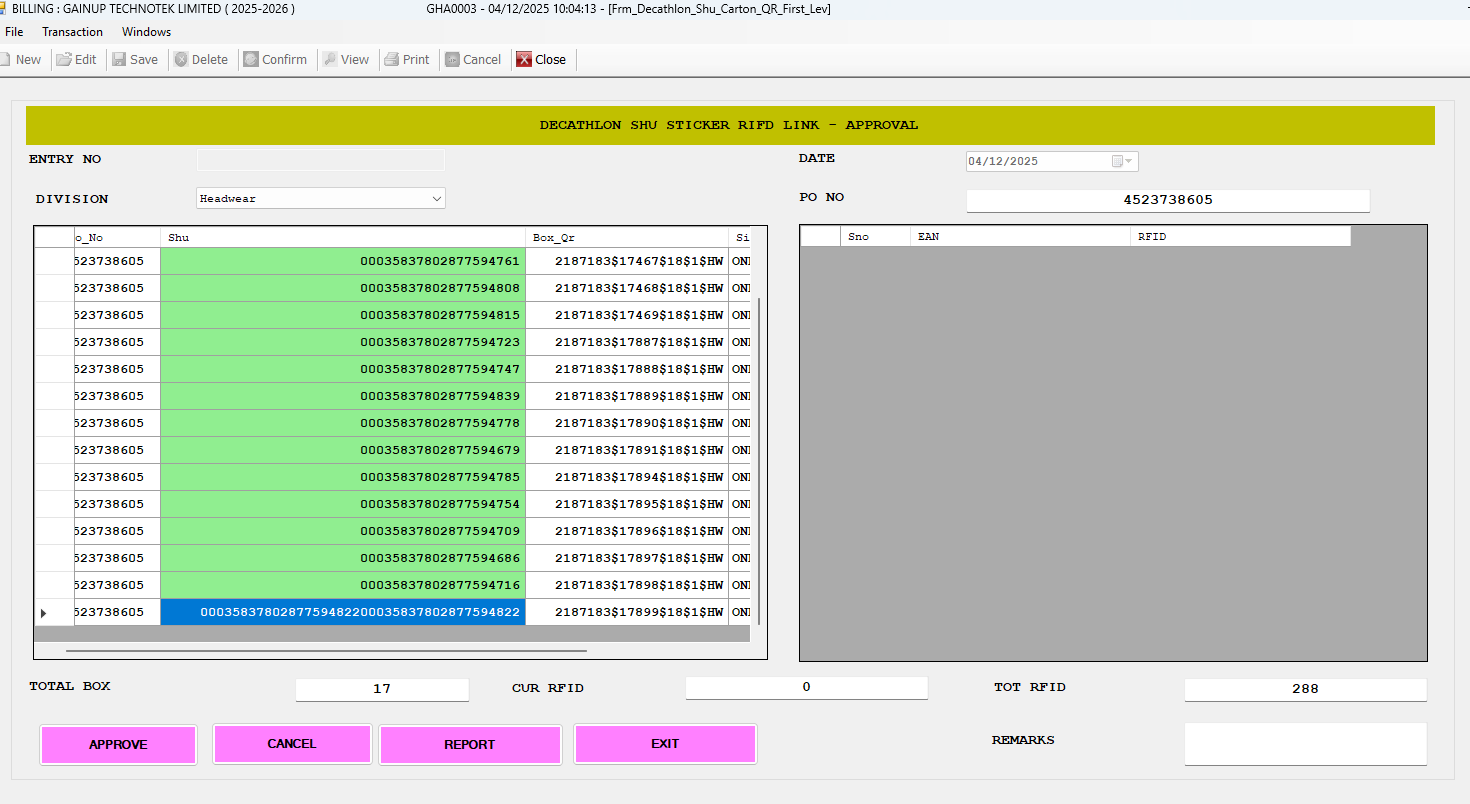Screen dimensions: 1470x804
Task: Click the toolbar Cancel icon
Action: (452, 60)
